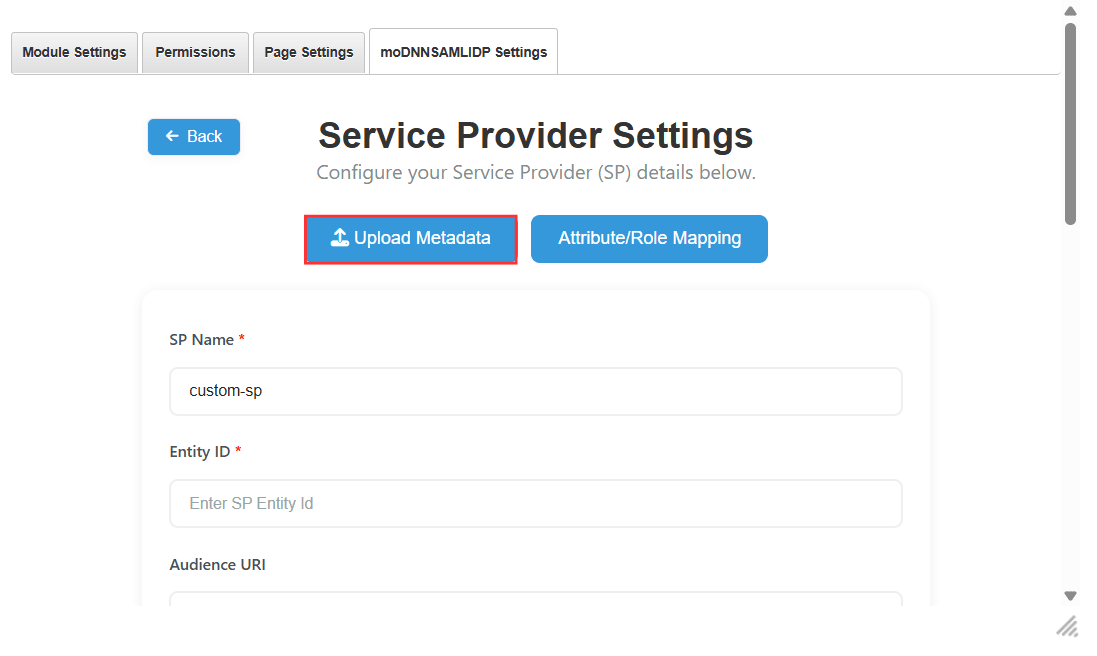Screen dimensions: 1097x656
Task: Open the Page Settings tab
Action: pyautogui.click(x=308, y=52)
